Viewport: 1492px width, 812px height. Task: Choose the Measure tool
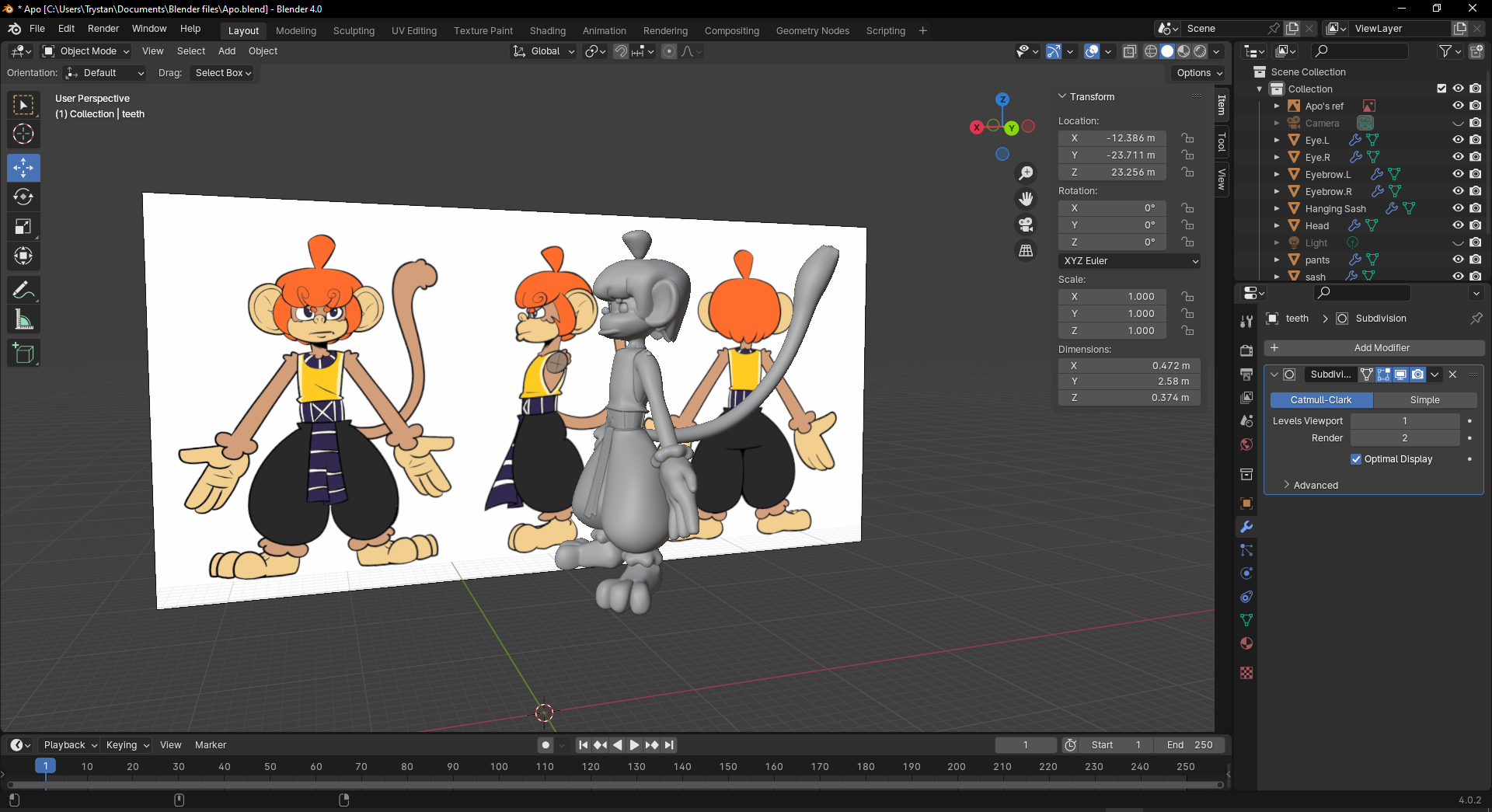click(x=23, y=320)
